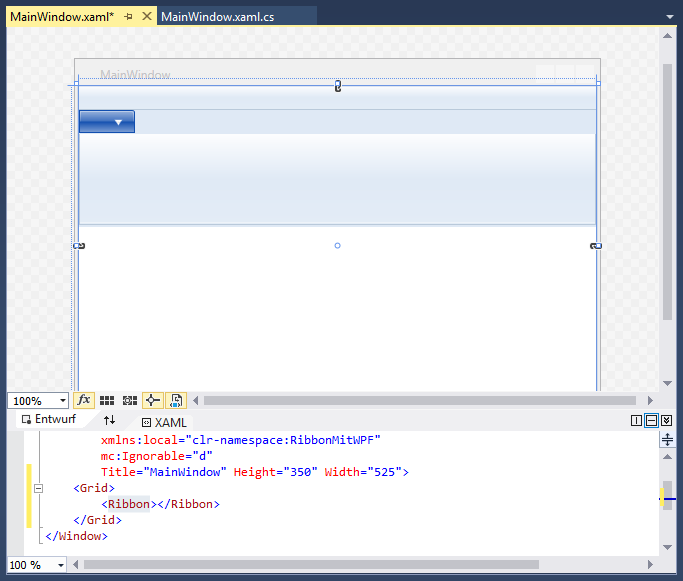Enable snapping to gridlines
Screen dimensions: 683x581
pyautogui.click(x=129, y=400)
